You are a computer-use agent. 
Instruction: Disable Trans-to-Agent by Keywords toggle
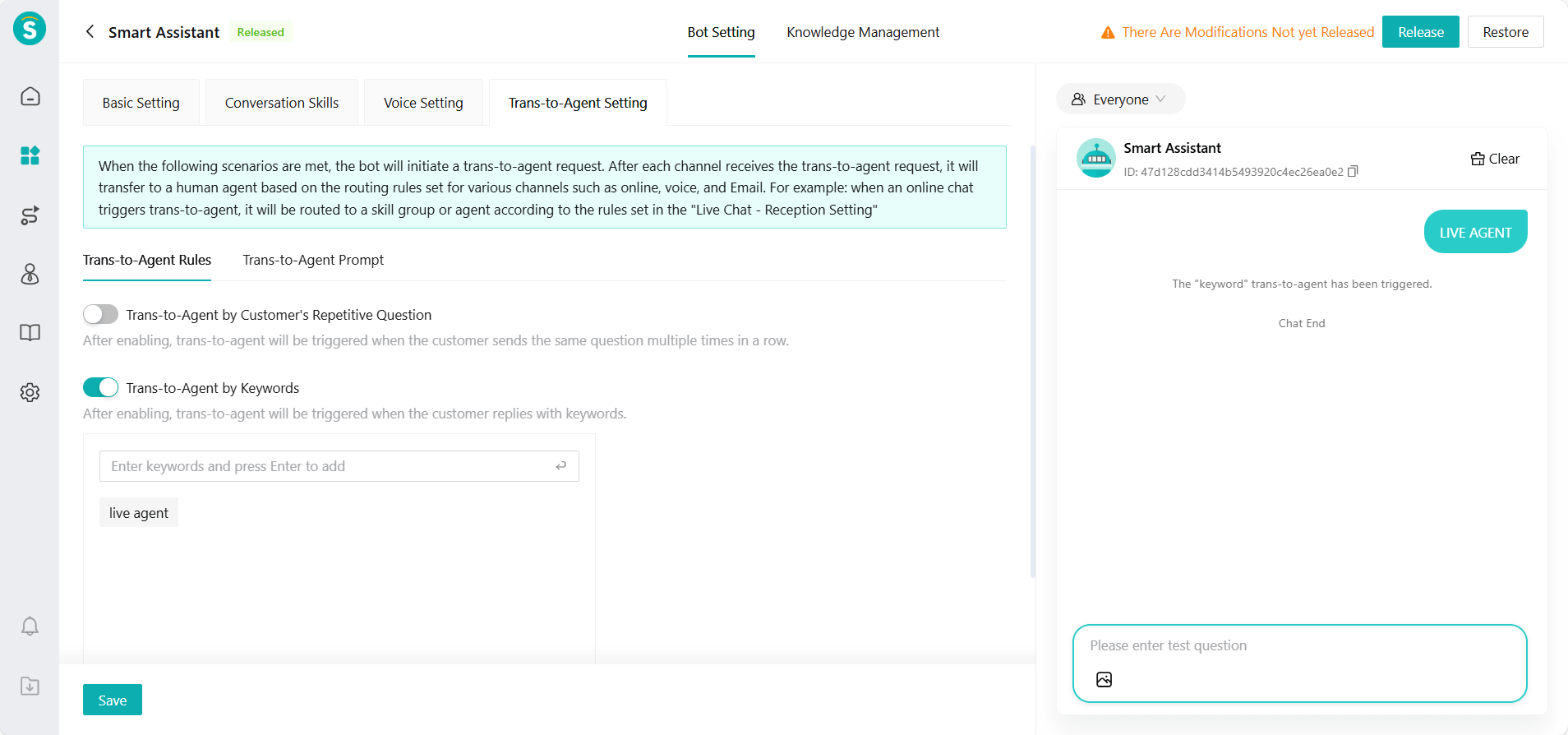click(x=100, y=387)
